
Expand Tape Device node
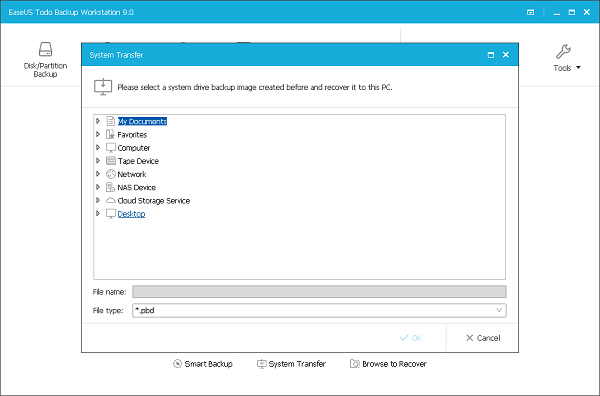point(98,161)
